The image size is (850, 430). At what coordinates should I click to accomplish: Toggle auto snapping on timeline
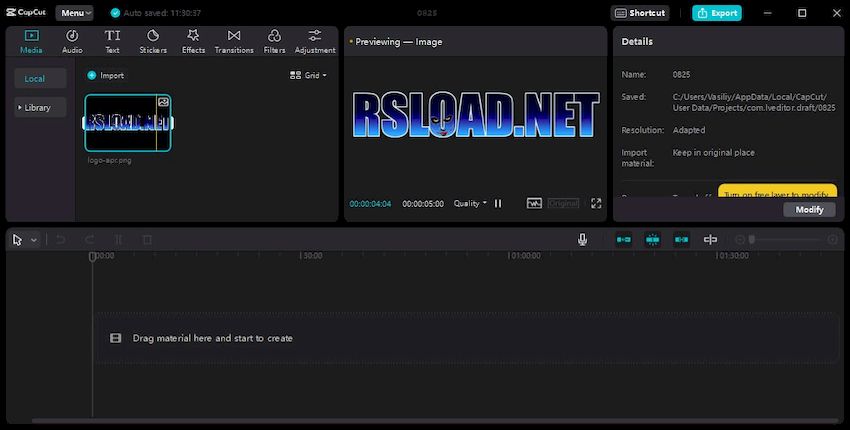pyautogui.click(x=653, y=240)
